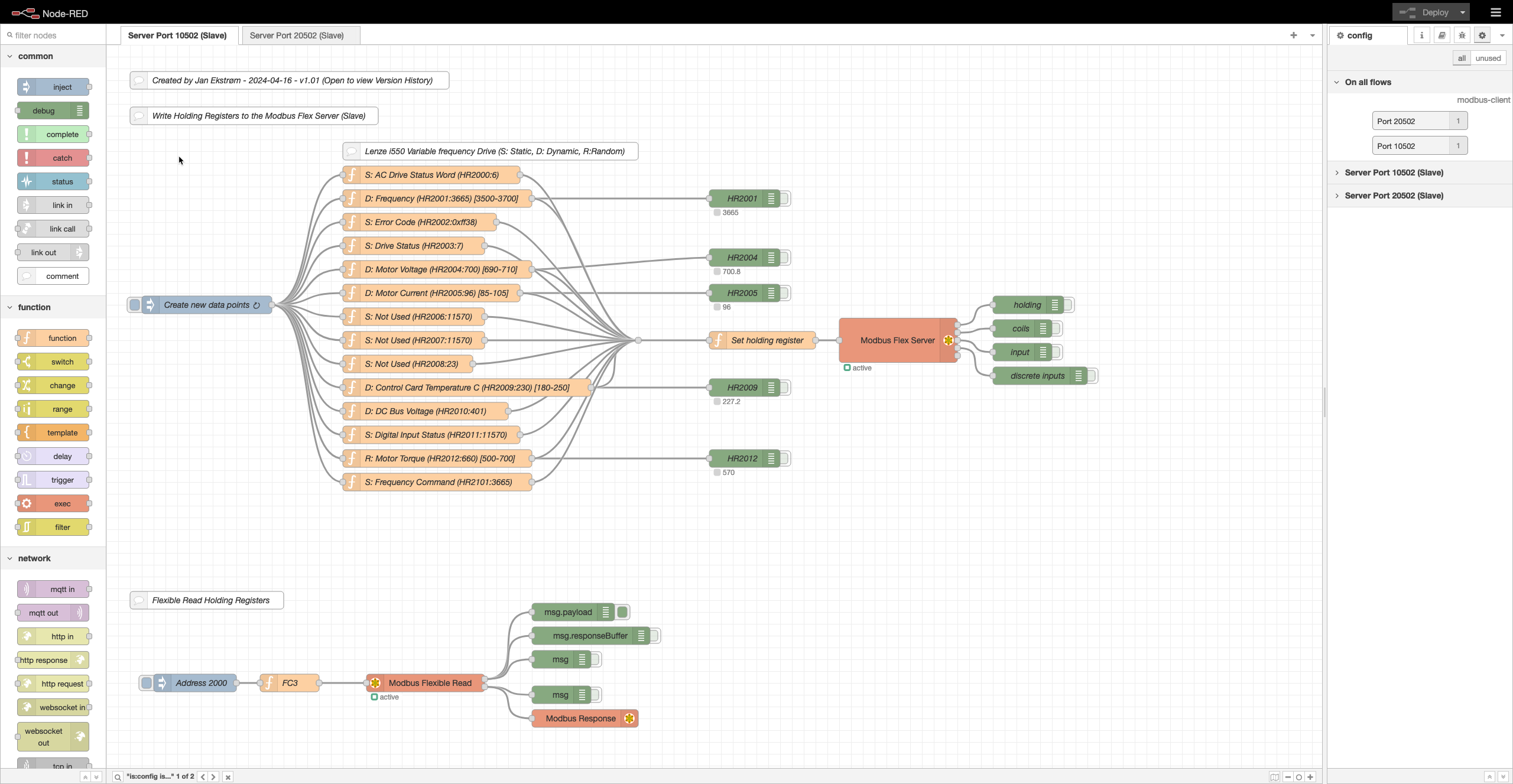Trigger the Create new data points inject button
1513x784 pixels.
pyautogui.click(x=135, y=305)
